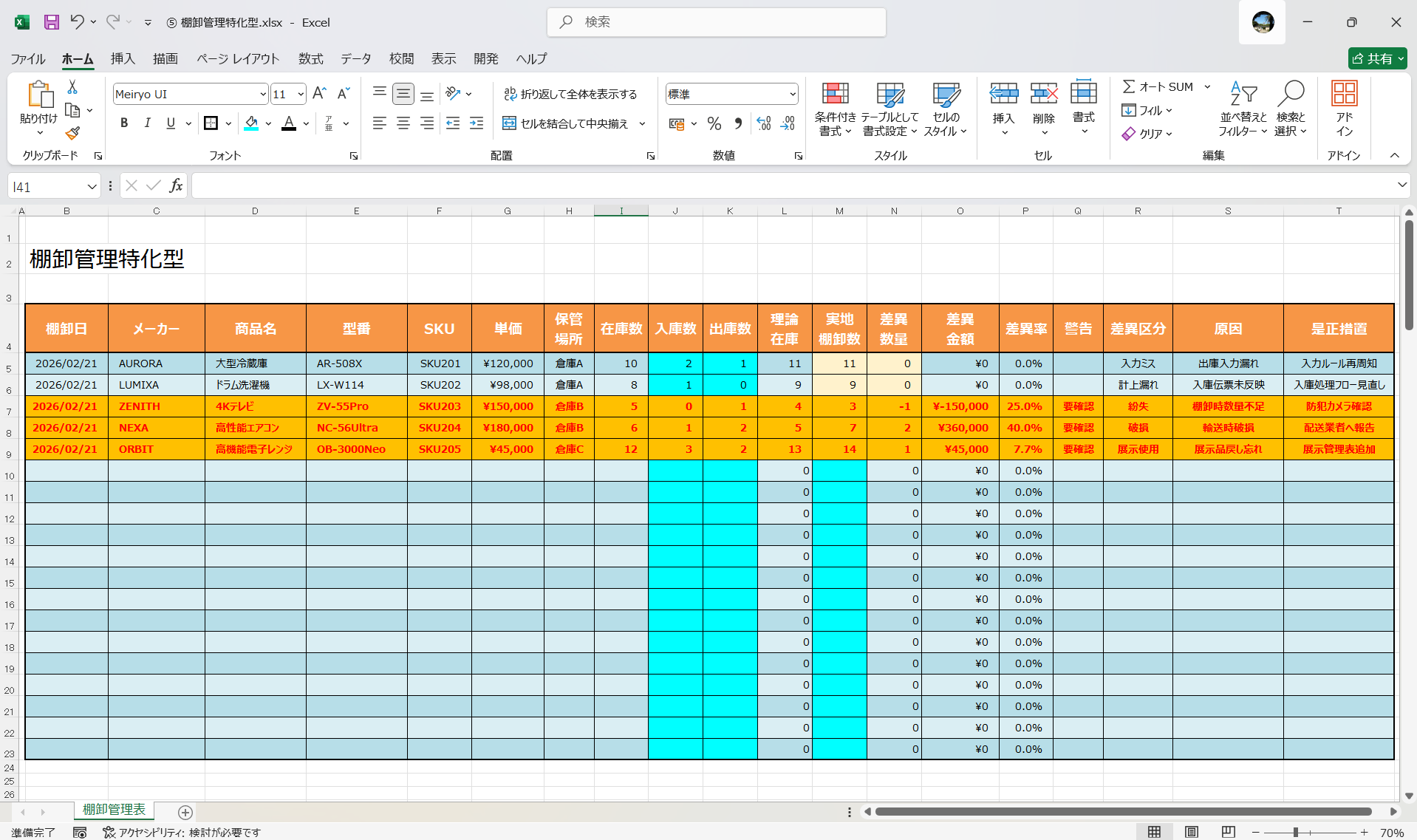
Task: Open Cell Styles (セルのスタイル)
Action: 946,108
